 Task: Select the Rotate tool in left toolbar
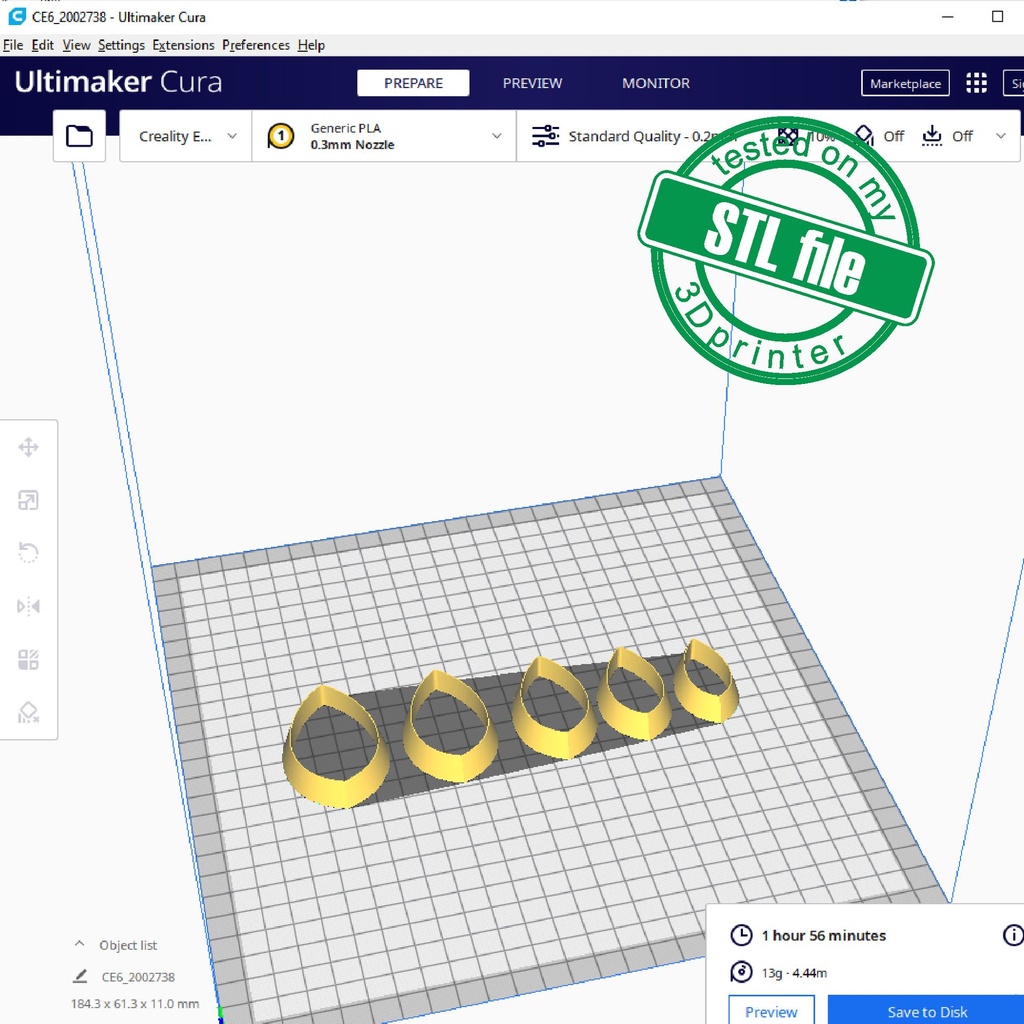click(x=28, y=553)
